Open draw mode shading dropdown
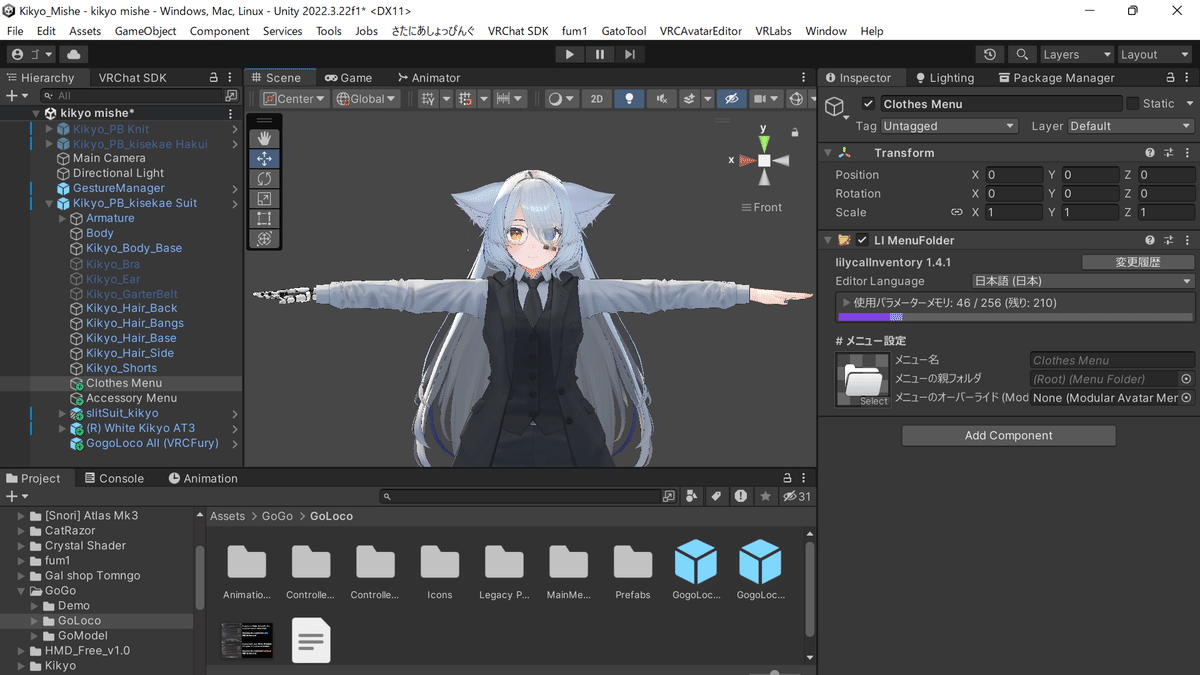Image resolution: width=1200 pixels, height=675 pixels. 561,98
